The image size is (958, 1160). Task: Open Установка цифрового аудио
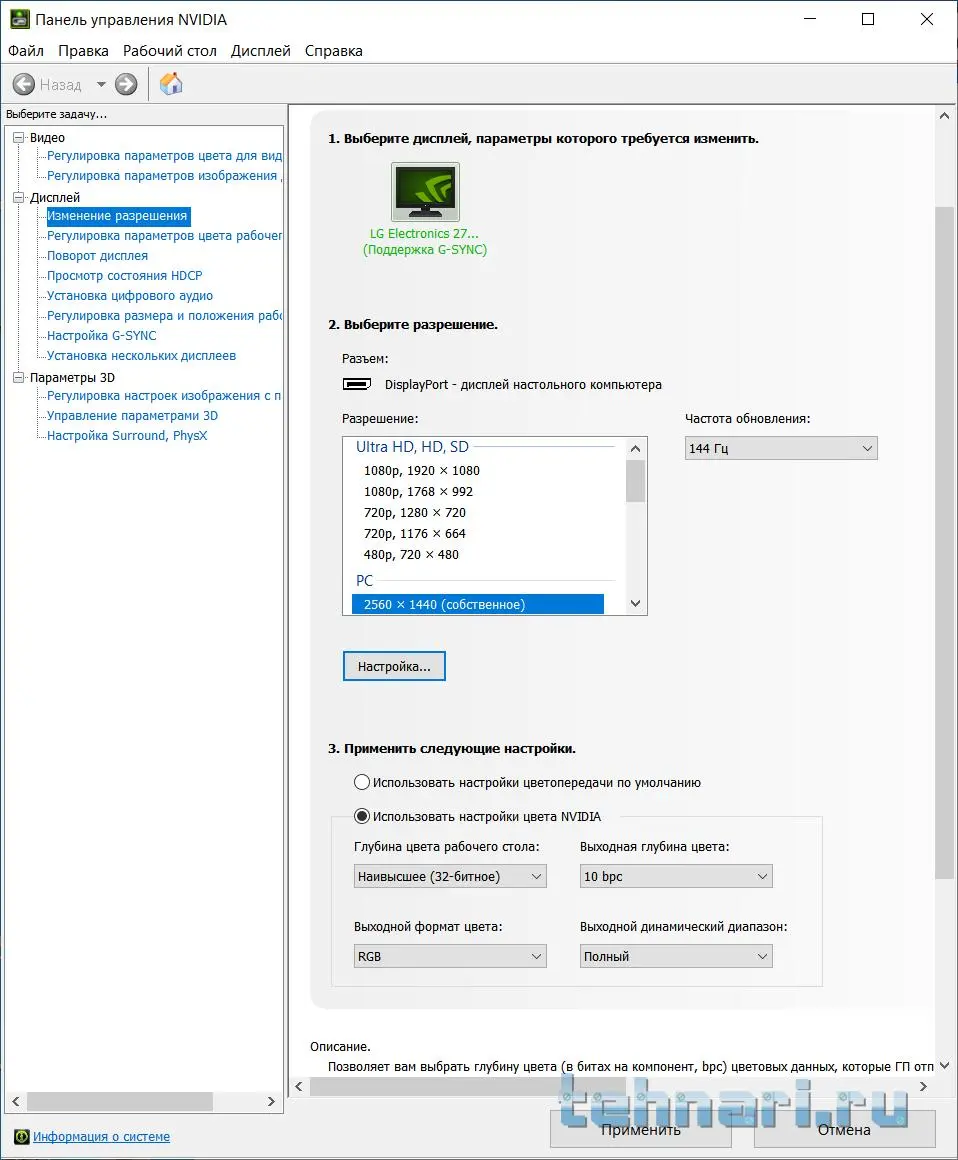[130, 295]
